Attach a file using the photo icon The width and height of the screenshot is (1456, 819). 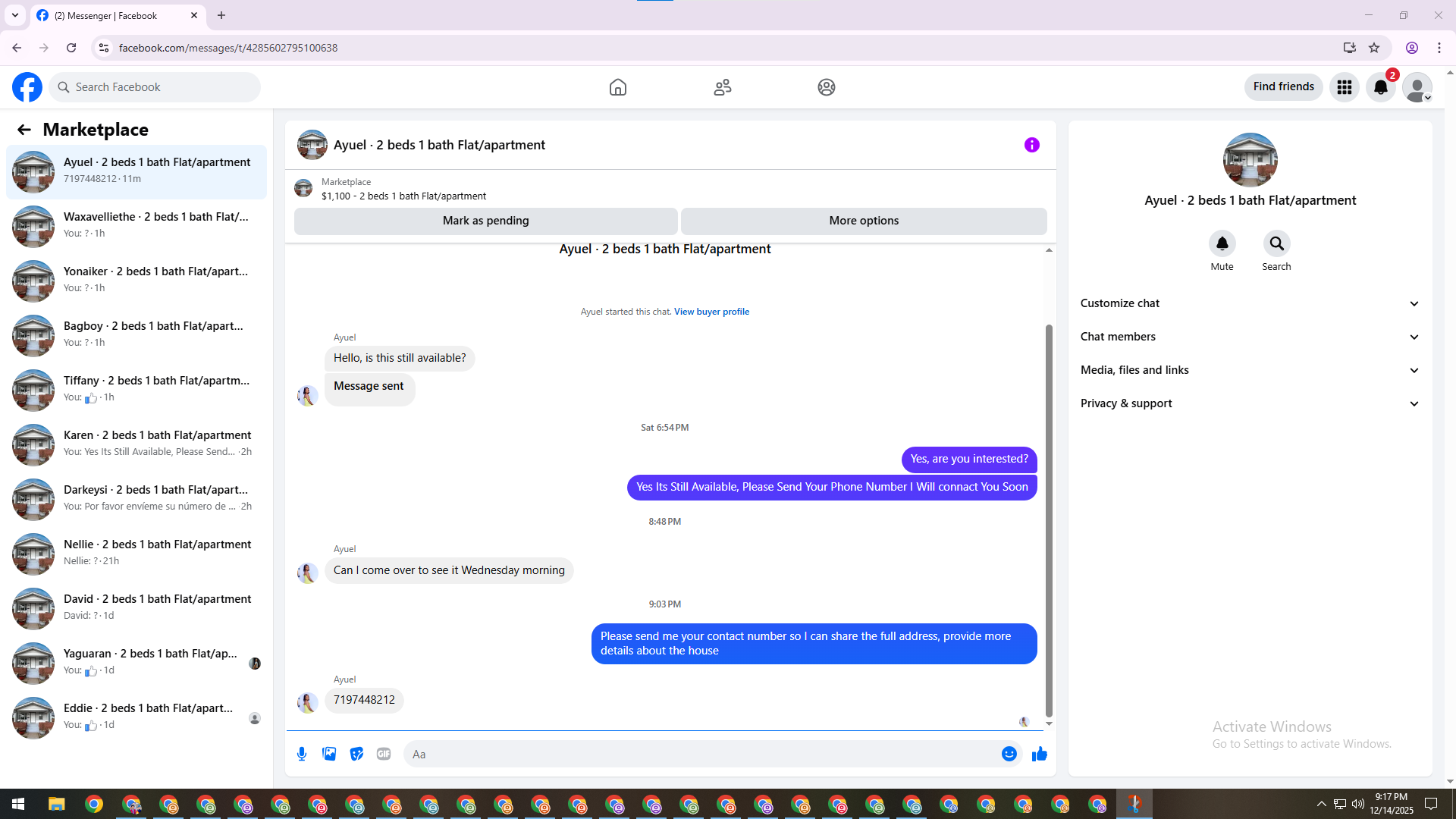coord(329,754)
